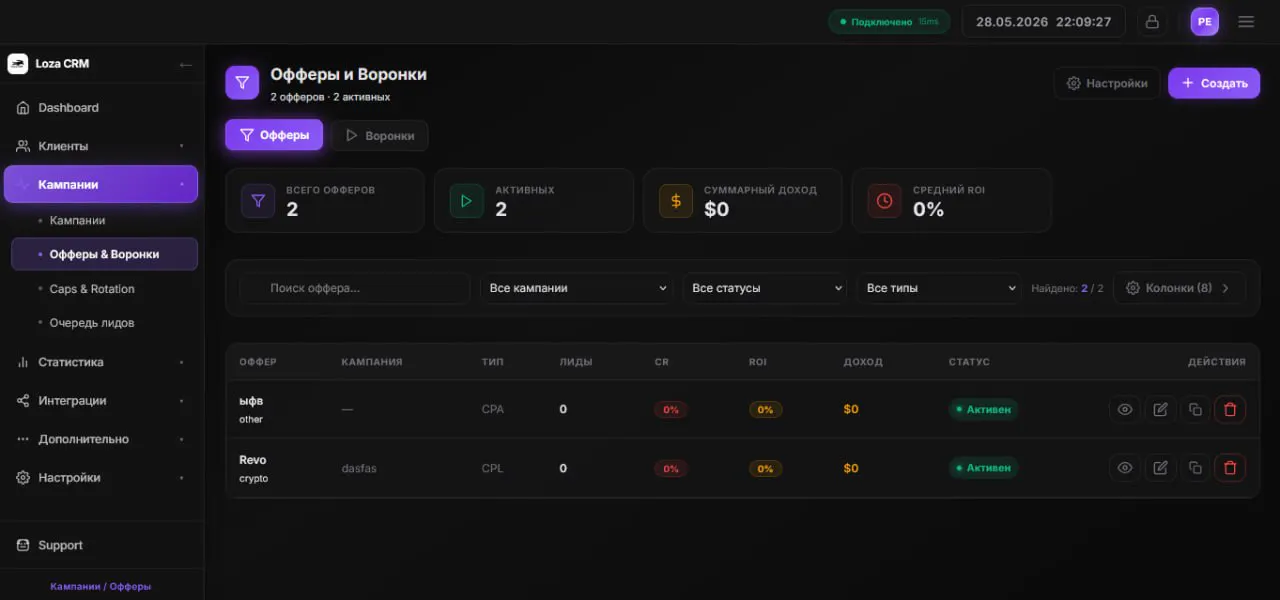Click the Loza CRM logo icon
1280x600 pixels.
[18, 64]
